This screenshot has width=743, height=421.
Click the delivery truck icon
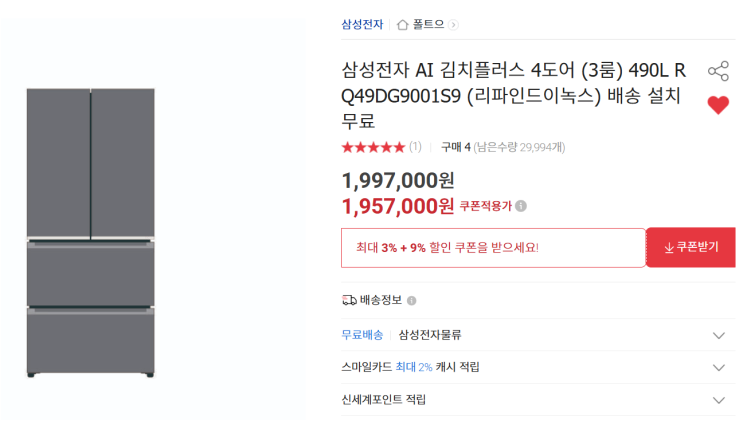349,300
